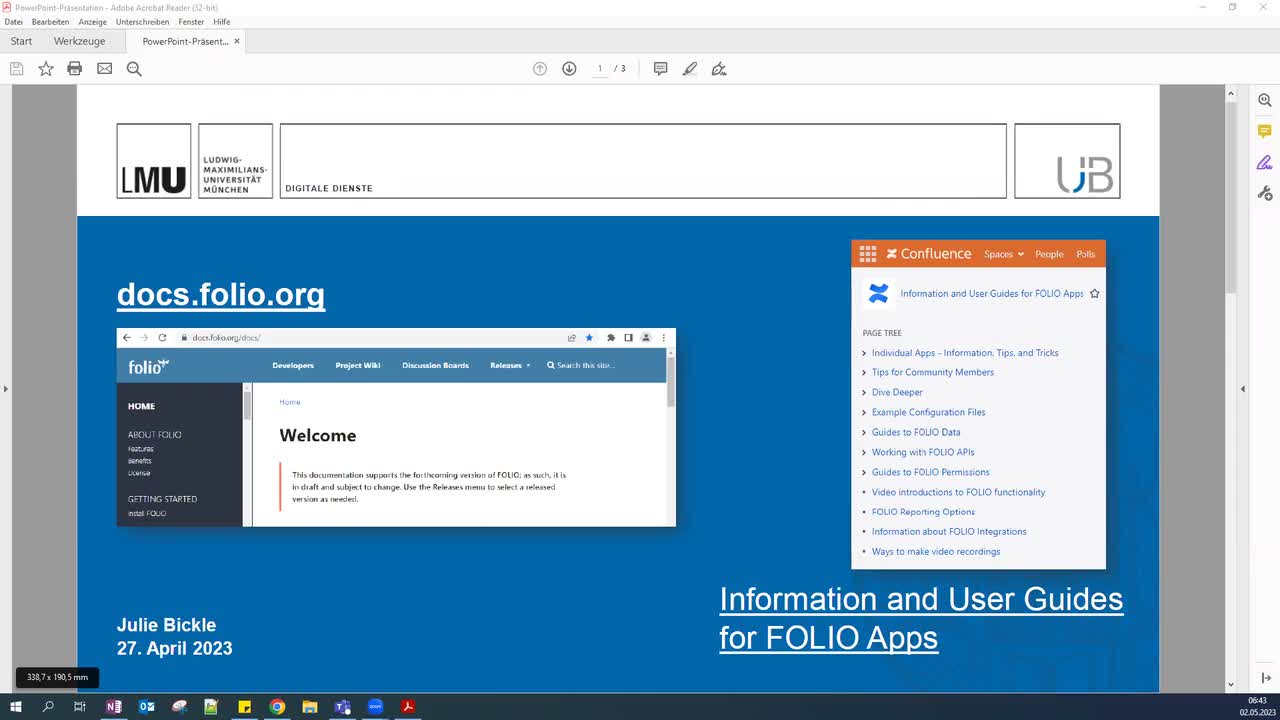This screenshot has height=720, width=1280.
Task: Open Outlook from the taskbar
Action: tap(147, 707)
